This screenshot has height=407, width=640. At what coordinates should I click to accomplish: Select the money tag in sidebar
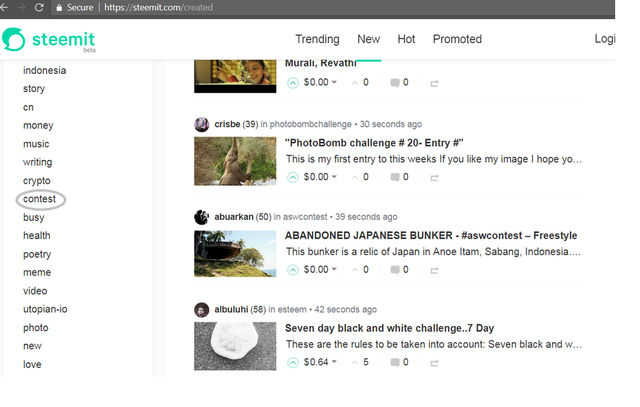[x=38, y=126]
